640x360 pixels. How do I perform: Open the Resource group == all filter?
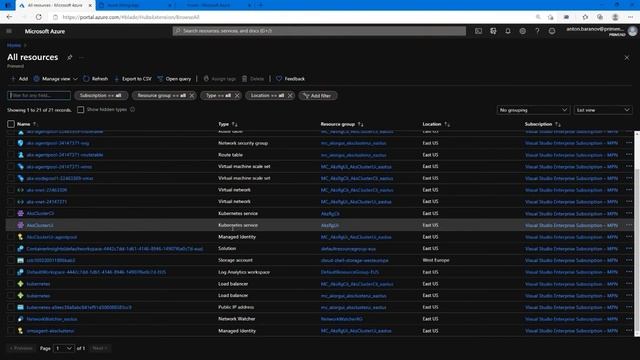coord(162,96)
